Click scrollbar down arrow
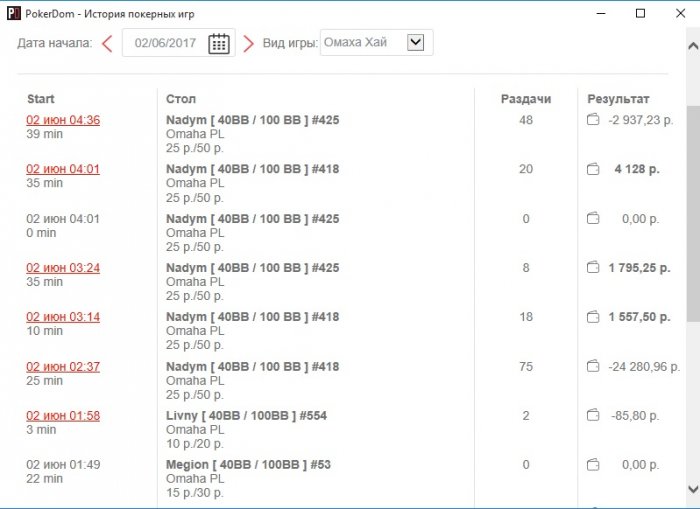Screen dimensions: 700x509 693,488
